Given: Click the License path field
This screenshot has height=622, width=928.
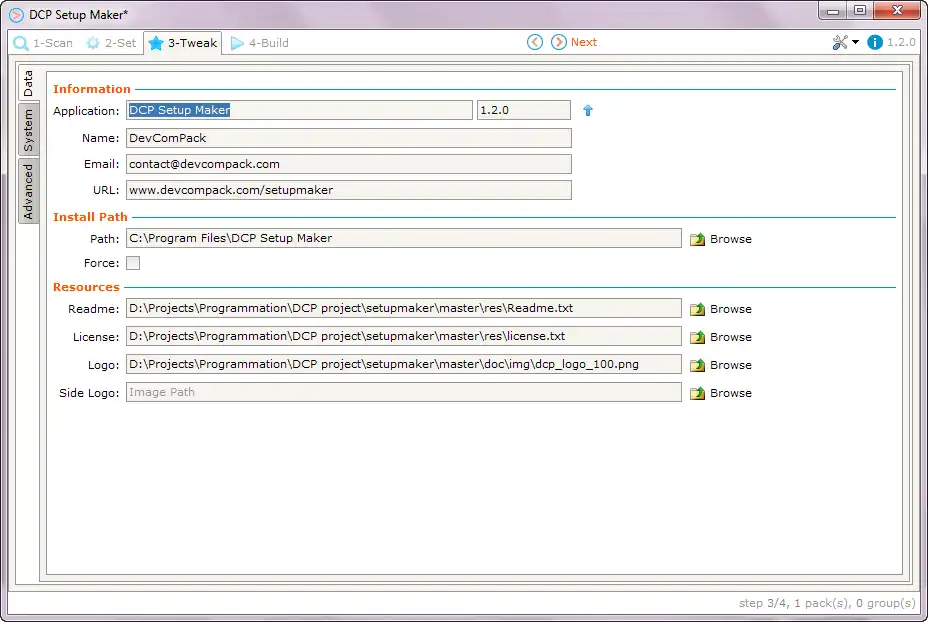Looking at the screenshot, I should click(x=404, y=336).
